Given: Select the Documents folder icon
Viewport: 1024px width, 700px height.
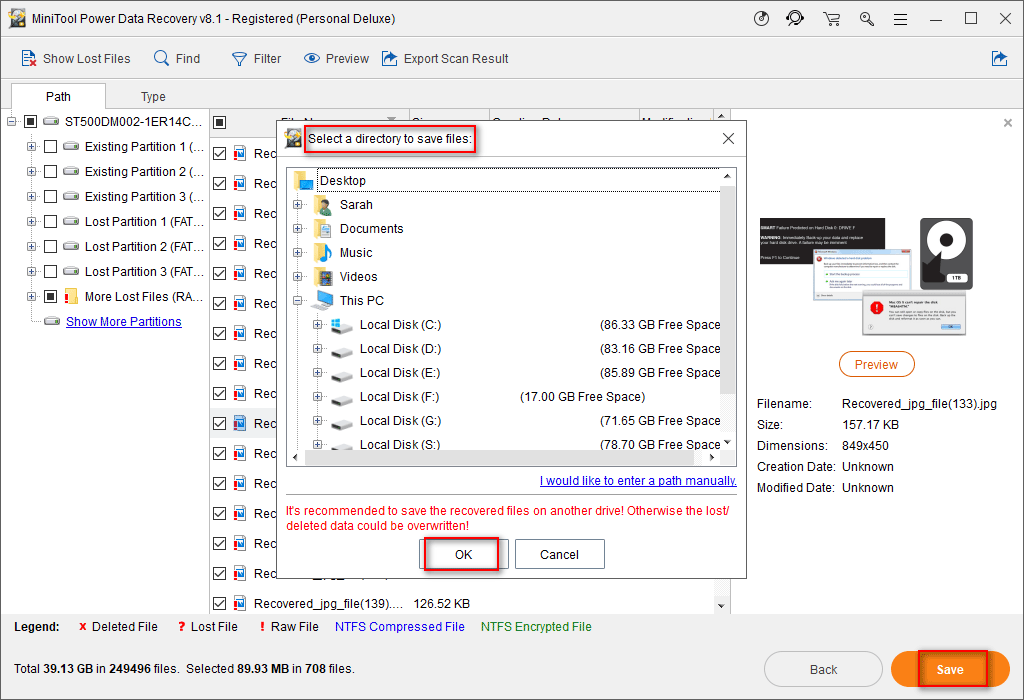Looking at the screenshot, I should (323, 229).
